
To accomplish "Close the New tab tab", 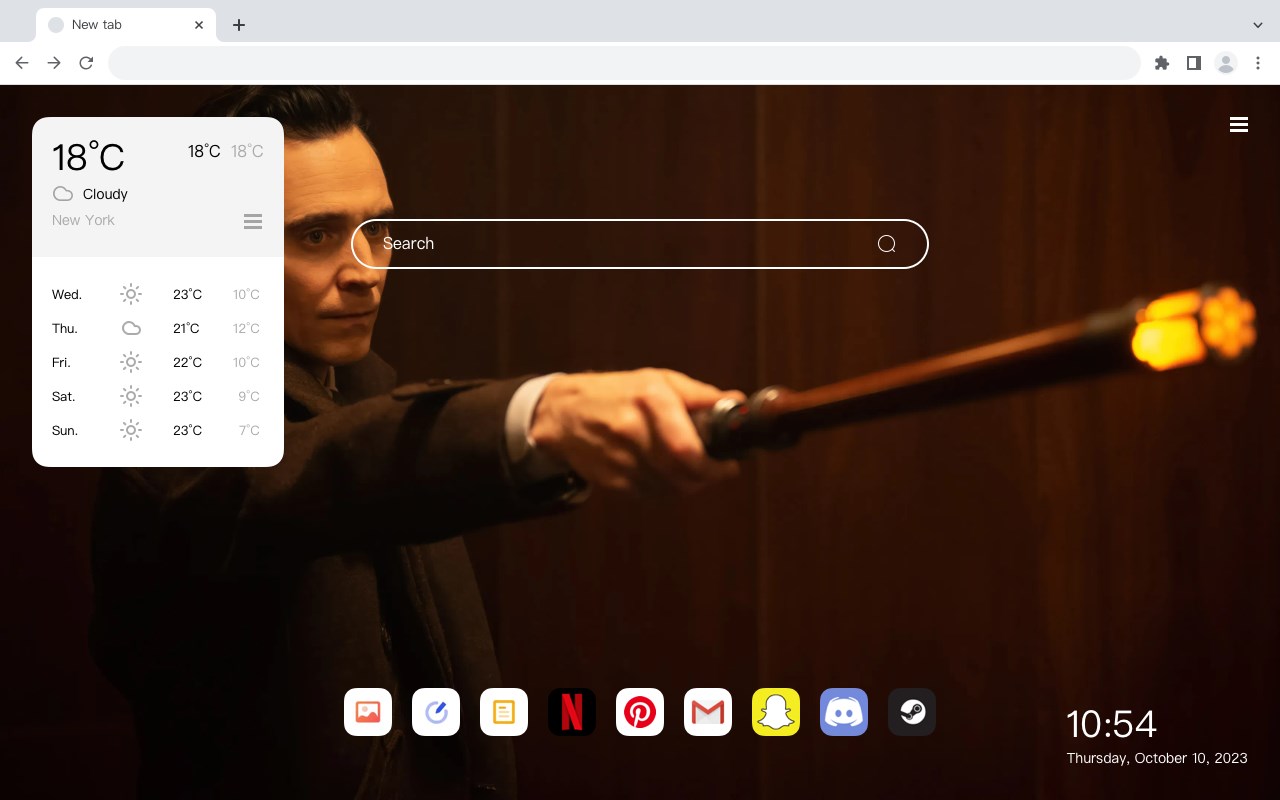I will (199, 25).
